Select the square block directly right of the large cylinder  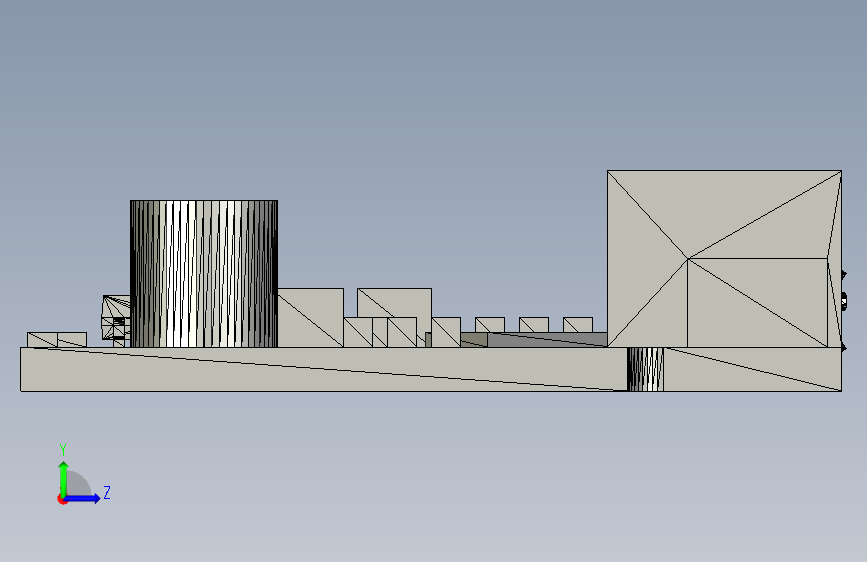tap(311, 318)
